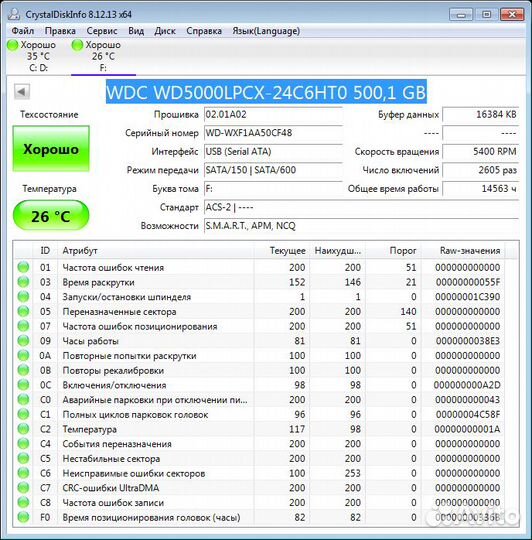Open the Диск menu
Viewport: 532px width, 540px height.
[165, 31]
